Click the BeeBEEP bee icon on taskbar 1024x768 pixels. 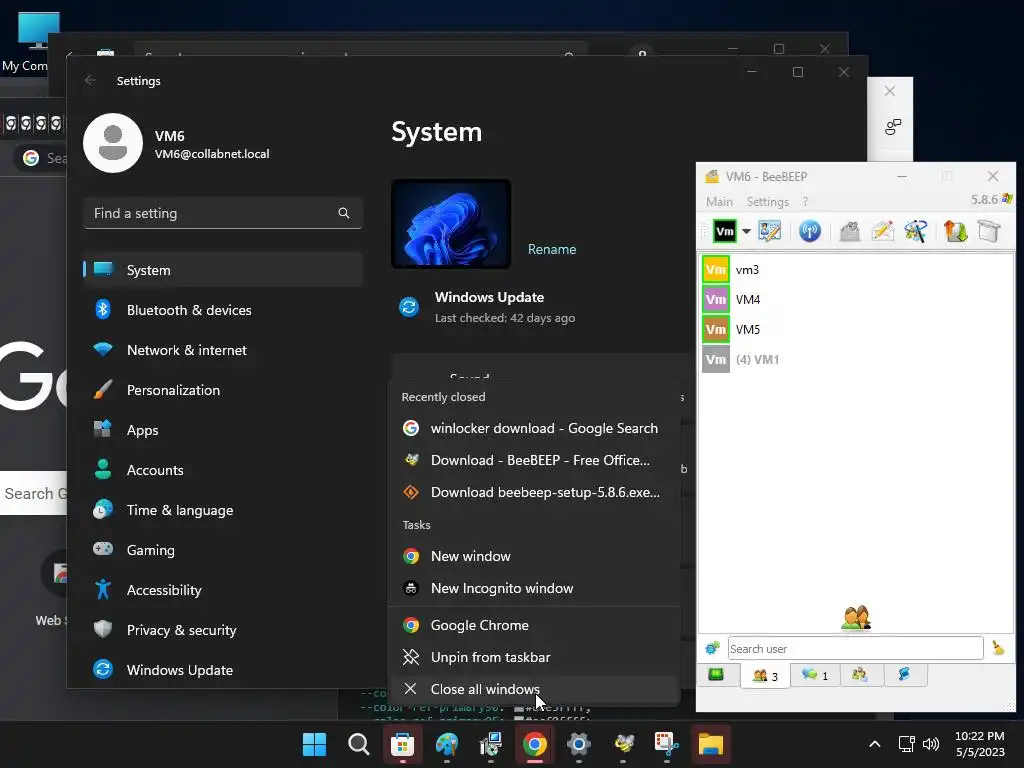[623, 744]
